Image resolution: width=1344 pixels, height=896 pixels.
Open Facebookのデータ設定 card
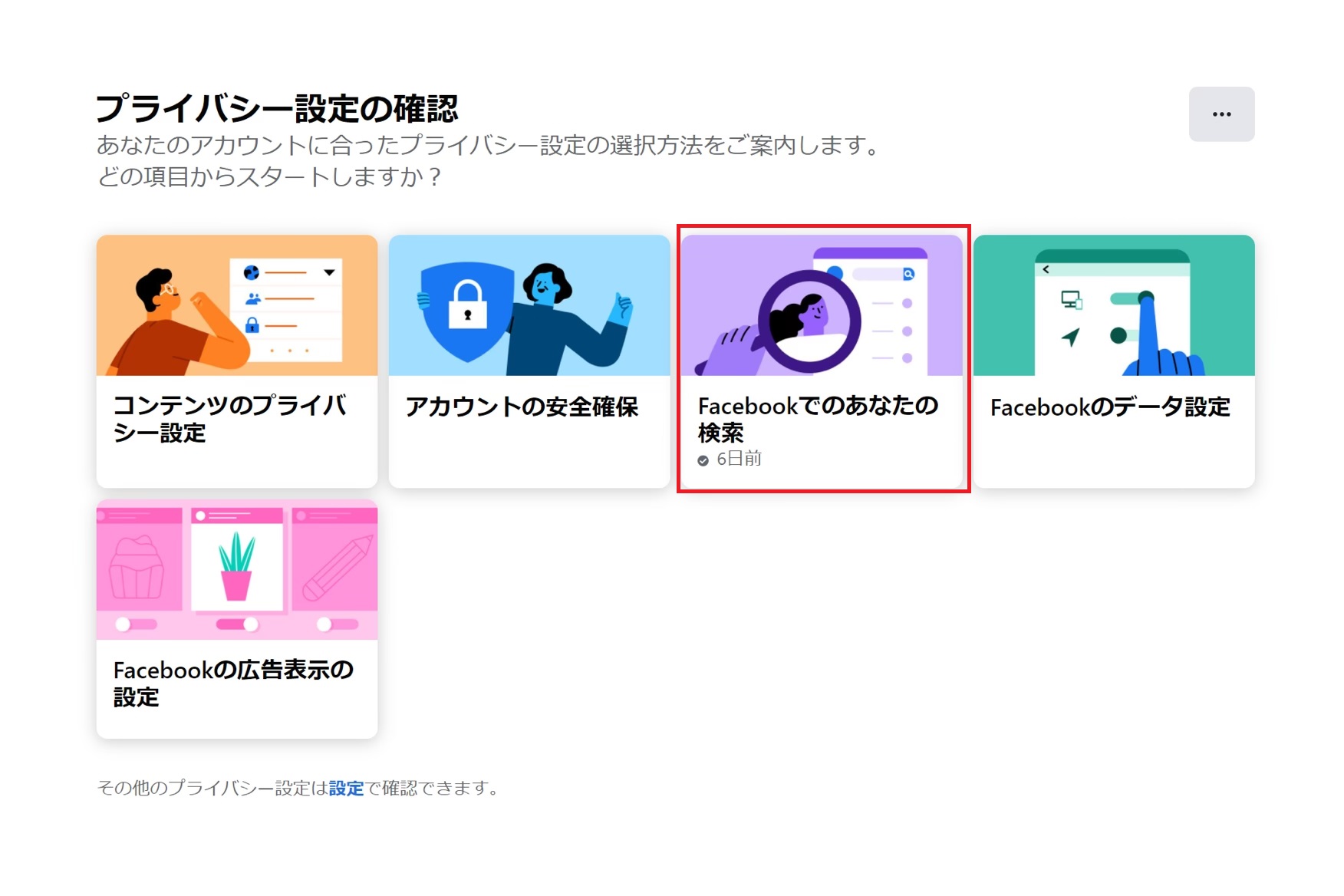[1114, 361]
